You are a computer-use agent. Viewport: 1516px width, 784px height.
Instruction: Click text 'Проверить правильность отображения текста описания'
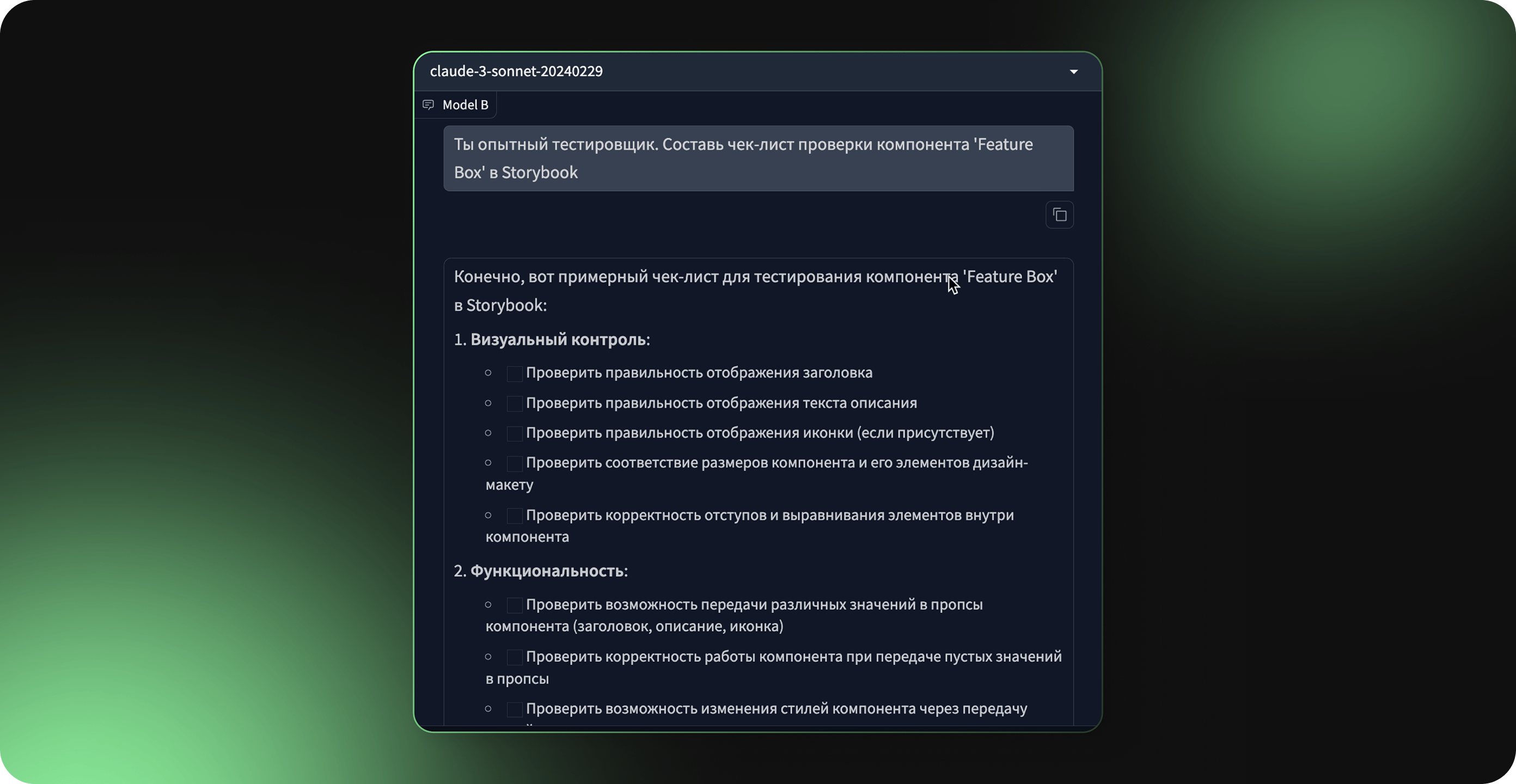721,403
